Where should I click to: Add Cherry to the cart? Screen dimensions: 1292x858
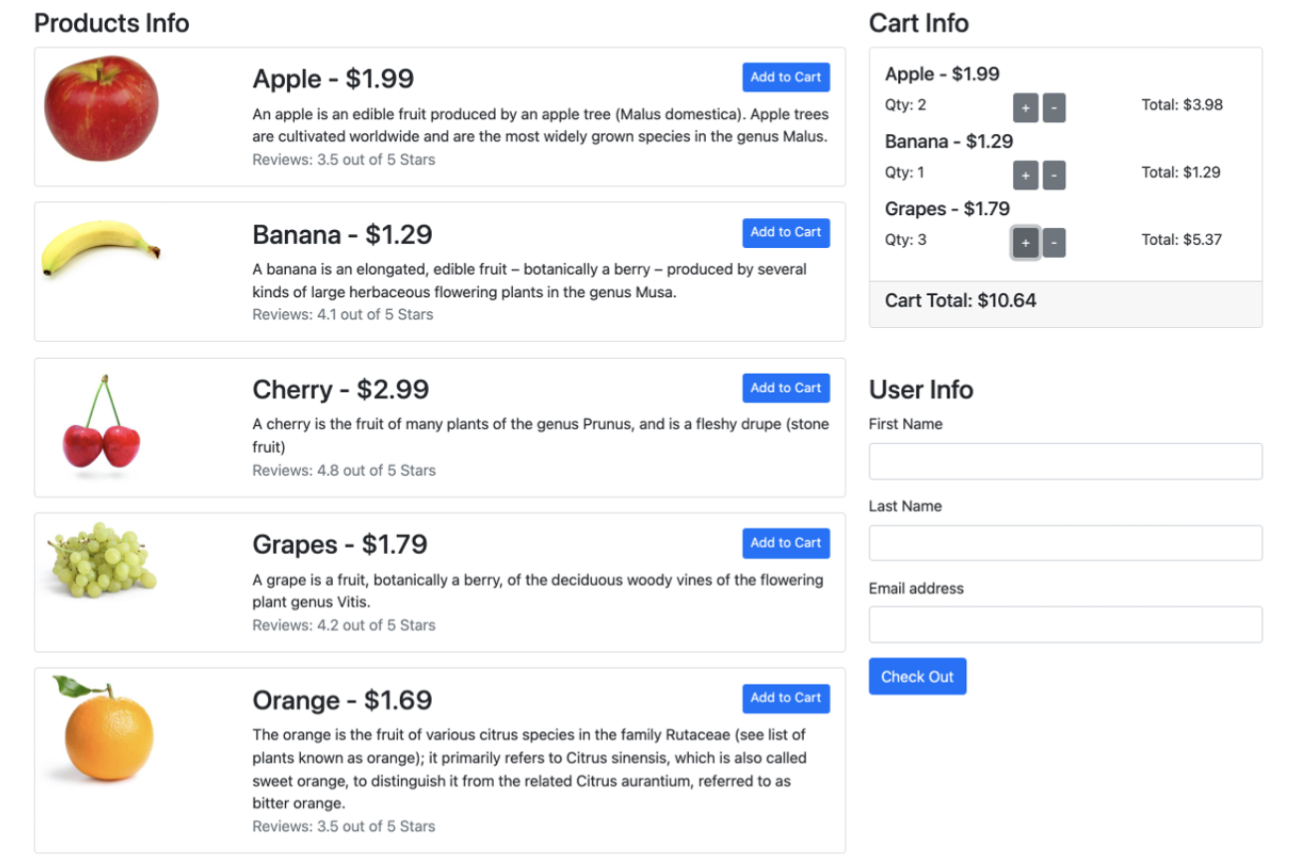(786, 388)
